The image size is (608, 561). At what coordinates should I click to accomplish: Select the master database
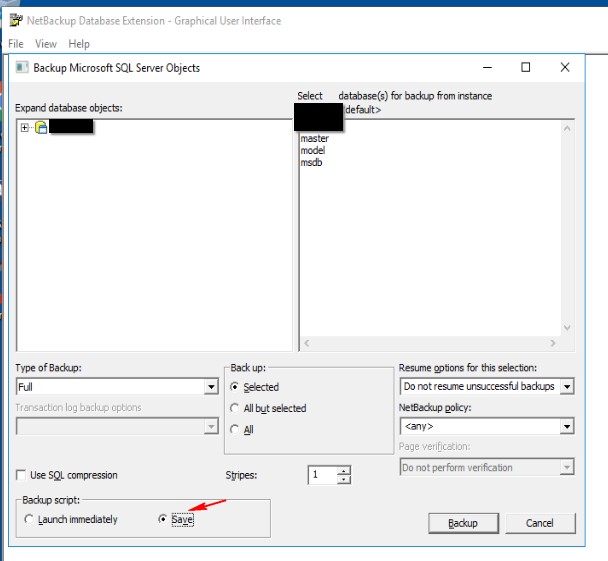[x=314, y=138]
